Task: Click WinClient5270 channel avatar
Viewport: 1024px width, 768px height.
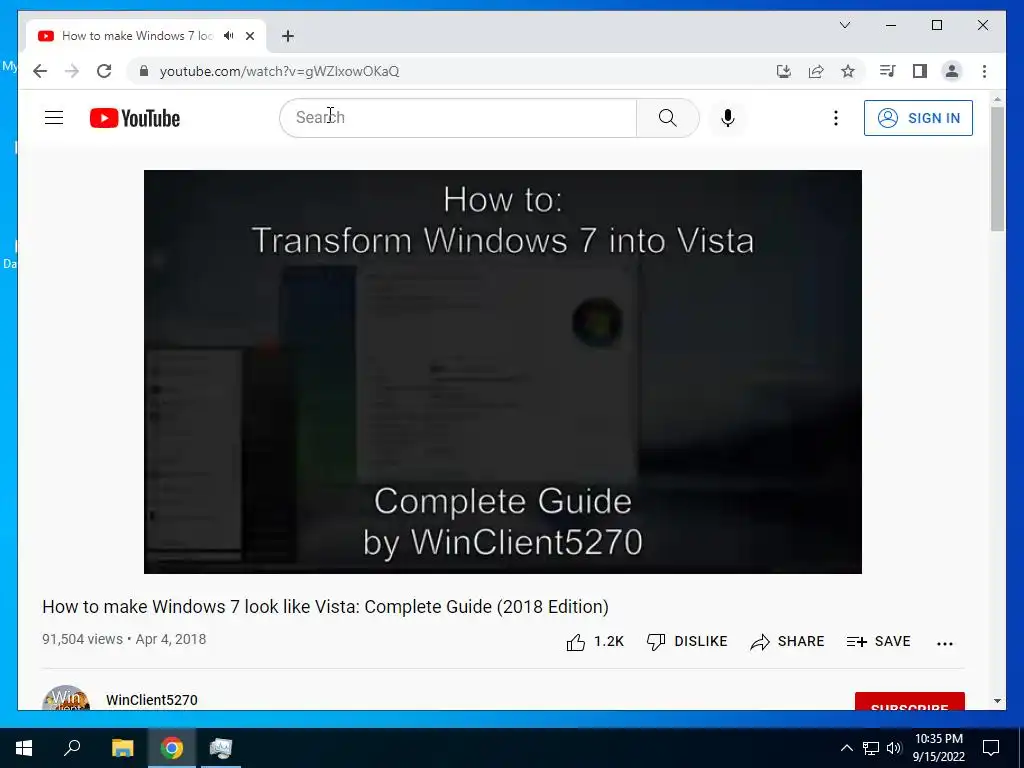Action: pos(66,697)
